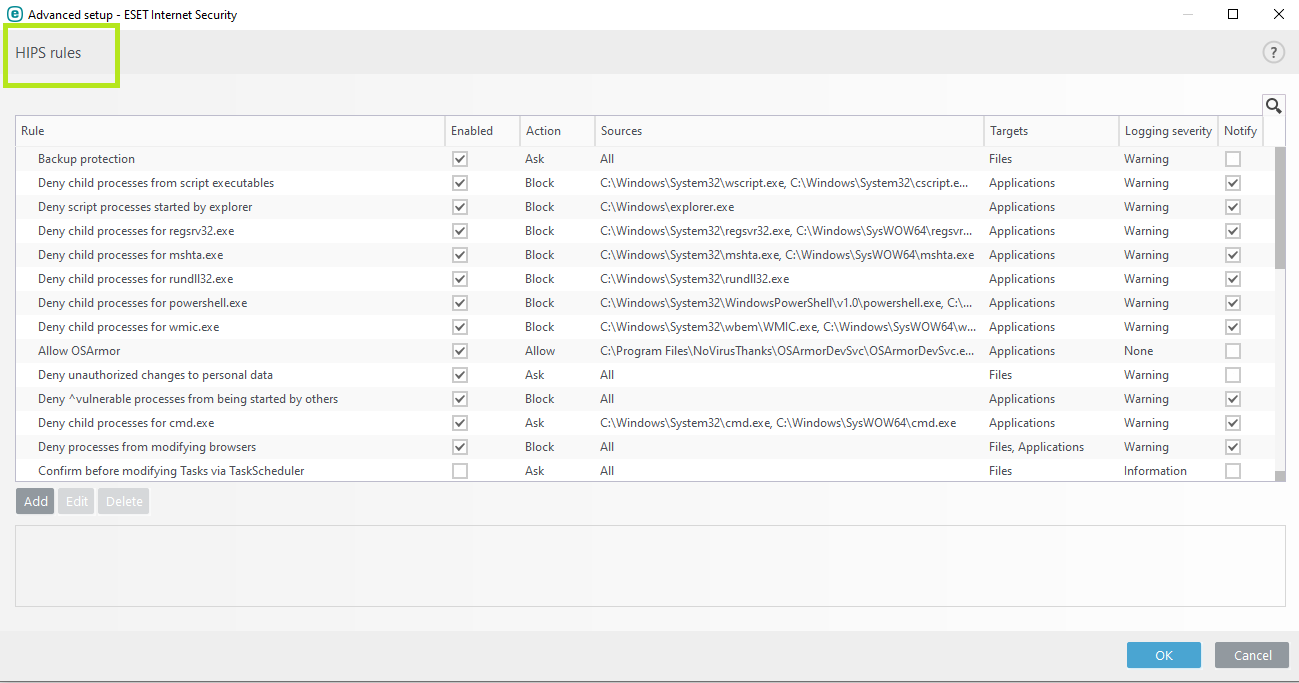Select the Deny processes from modifying browsers rule
The image size is (1299, 683).
(x=147, y=447)
